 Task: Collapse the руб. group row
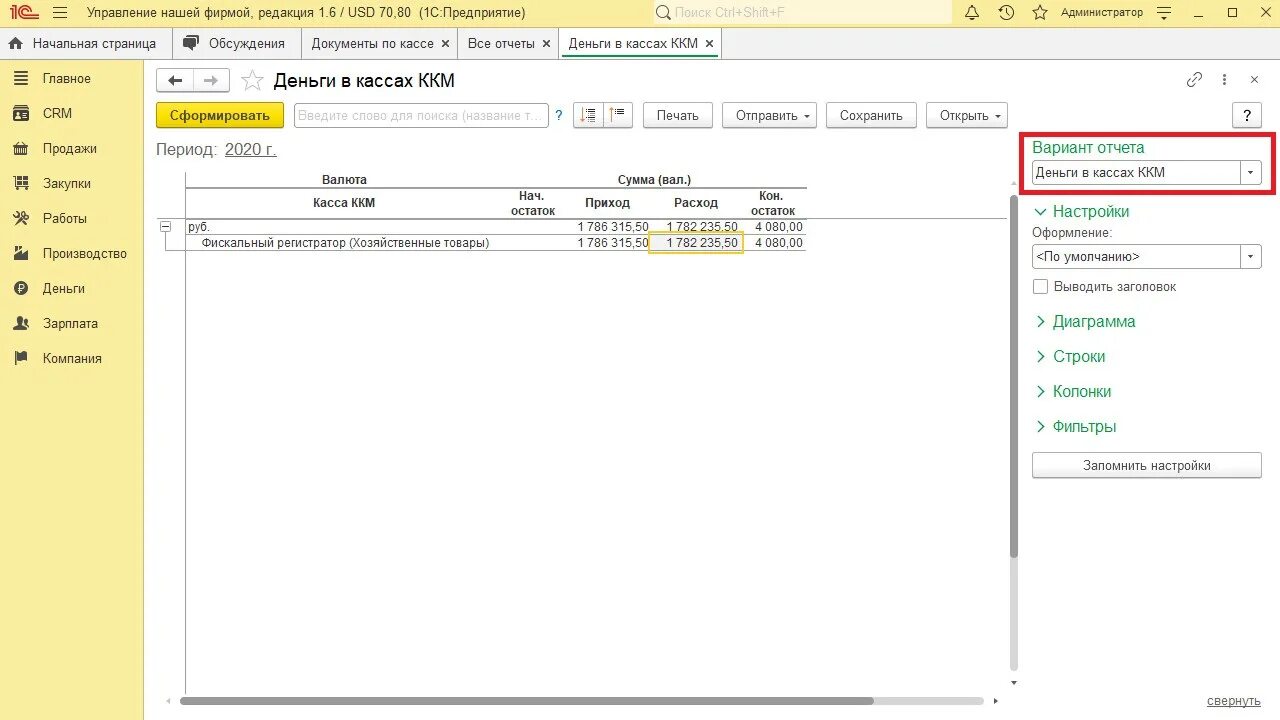pyautogui.click(x=165, y=227)
